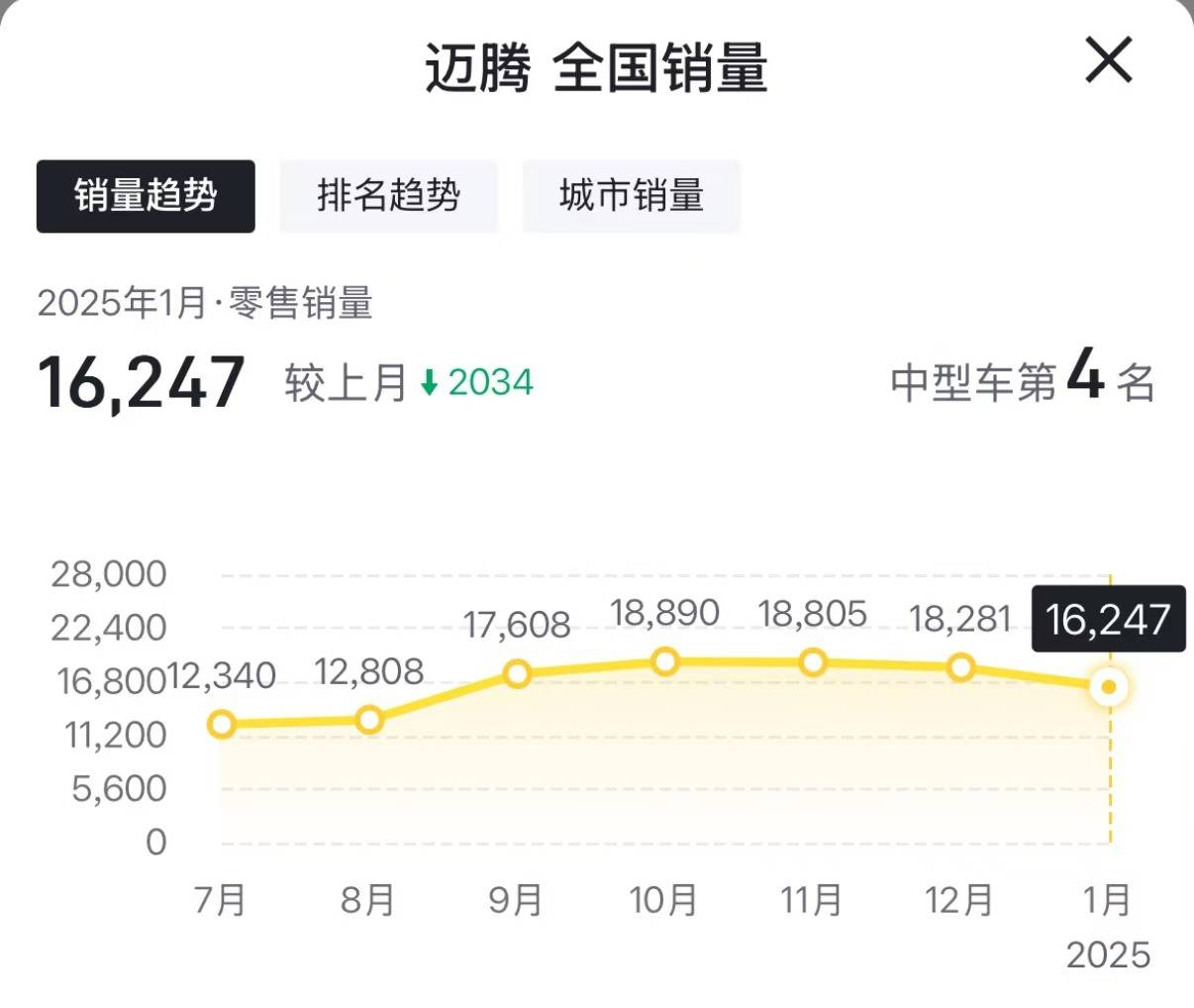Image resolution: width=1194 pixels, height=1008 pixels.
Task: Click the 2025 year label below 1月
Action: (1109, 956)
